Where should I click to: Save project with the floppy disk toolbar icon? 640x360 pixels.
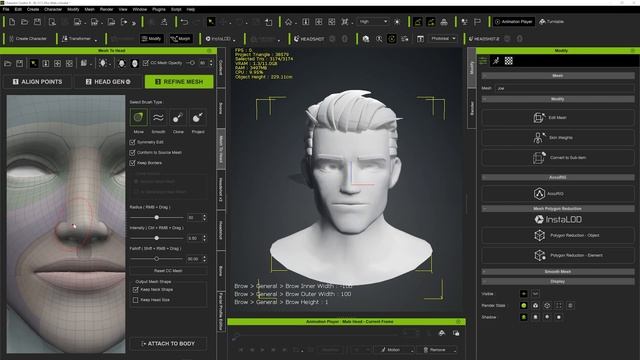(38, 22)
